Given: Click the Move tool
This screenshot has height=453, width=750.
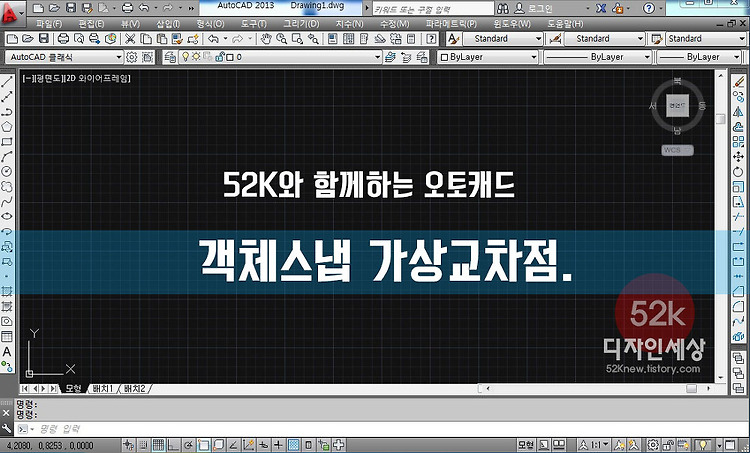Looking at the screenshot, I should (x=739, y=156).
